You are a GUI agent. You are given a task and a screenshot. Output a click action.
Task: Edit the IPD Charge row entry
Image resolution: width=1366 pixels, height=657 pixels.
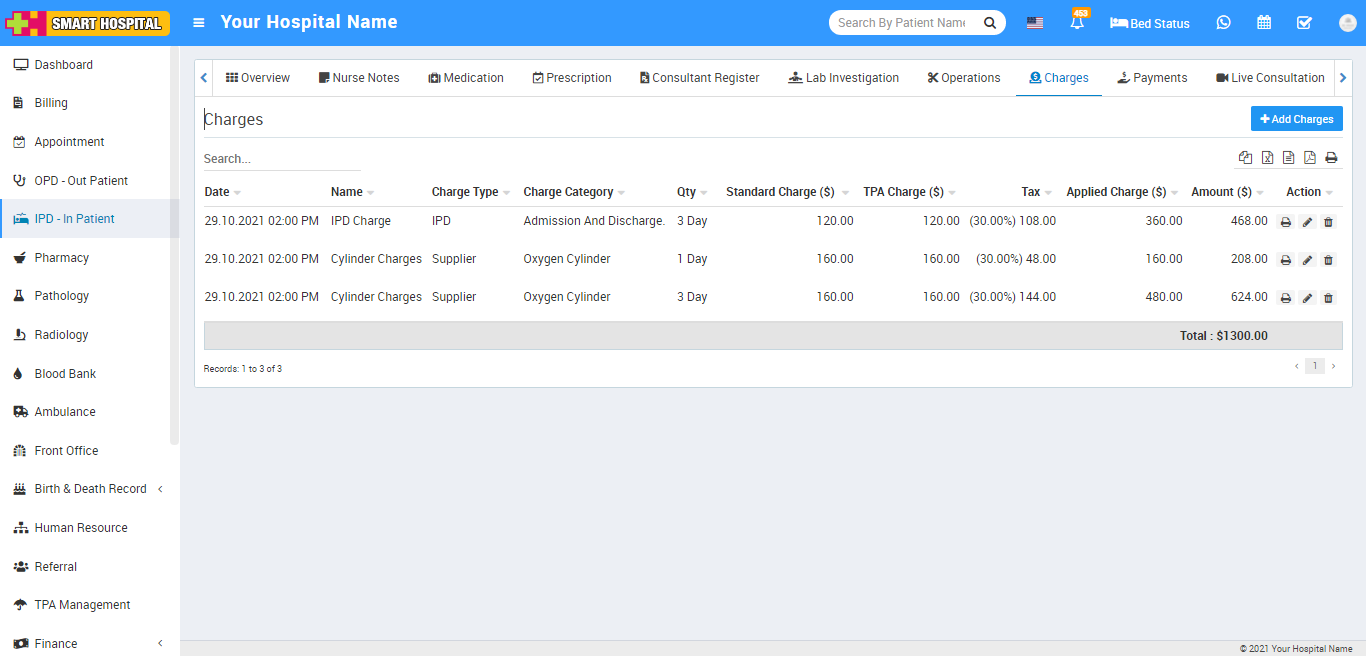tap(1307, 222)
